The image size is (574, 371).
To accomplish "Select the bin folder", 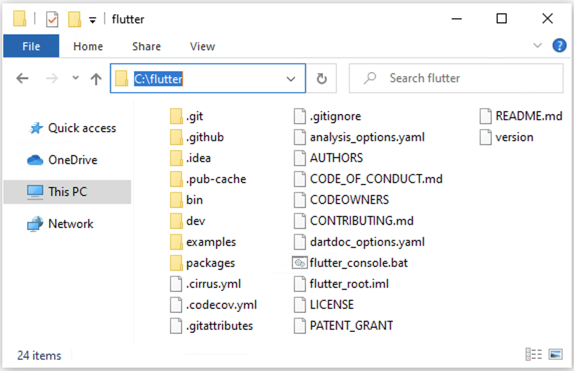I will click(186, 200).
